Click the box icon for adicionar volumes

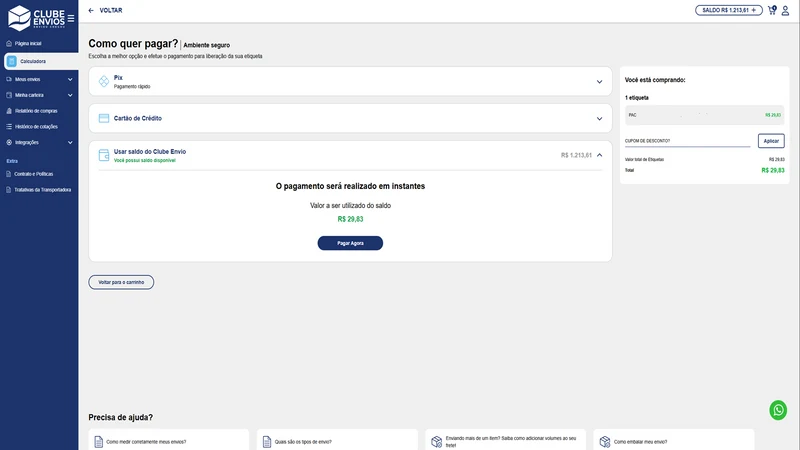[x=436, y=442]
